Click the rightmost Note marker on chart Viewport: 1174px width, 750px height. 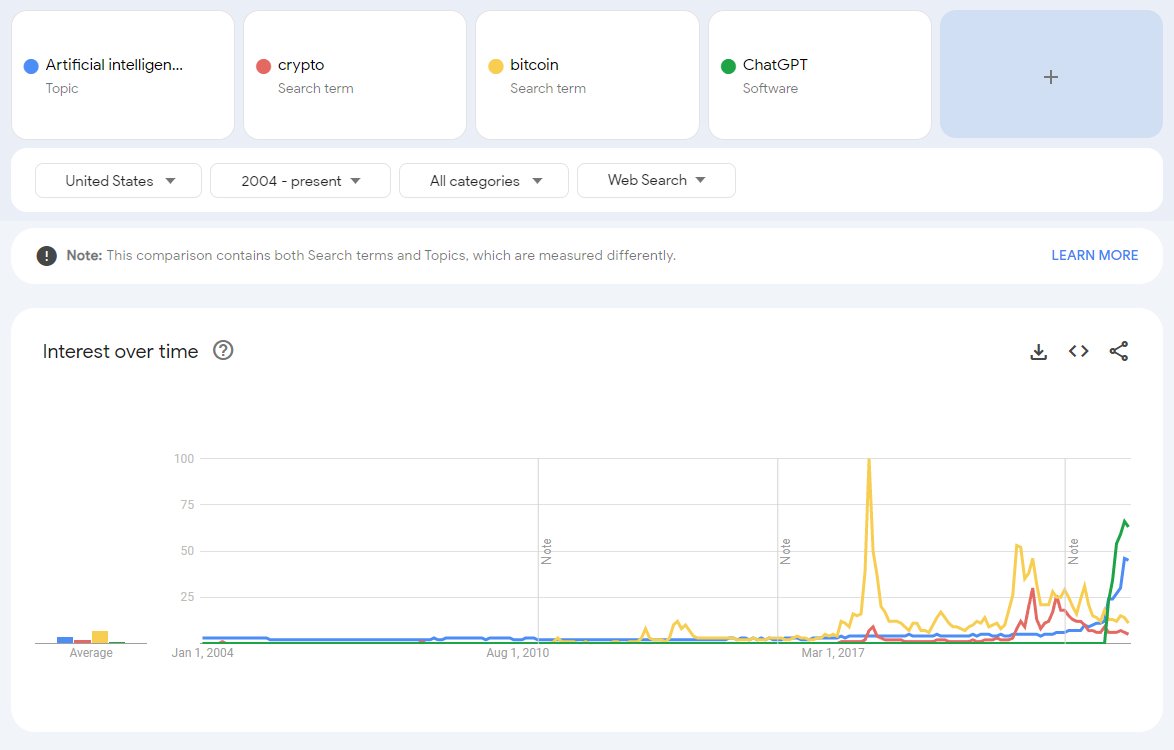(x=1074, y=552)
